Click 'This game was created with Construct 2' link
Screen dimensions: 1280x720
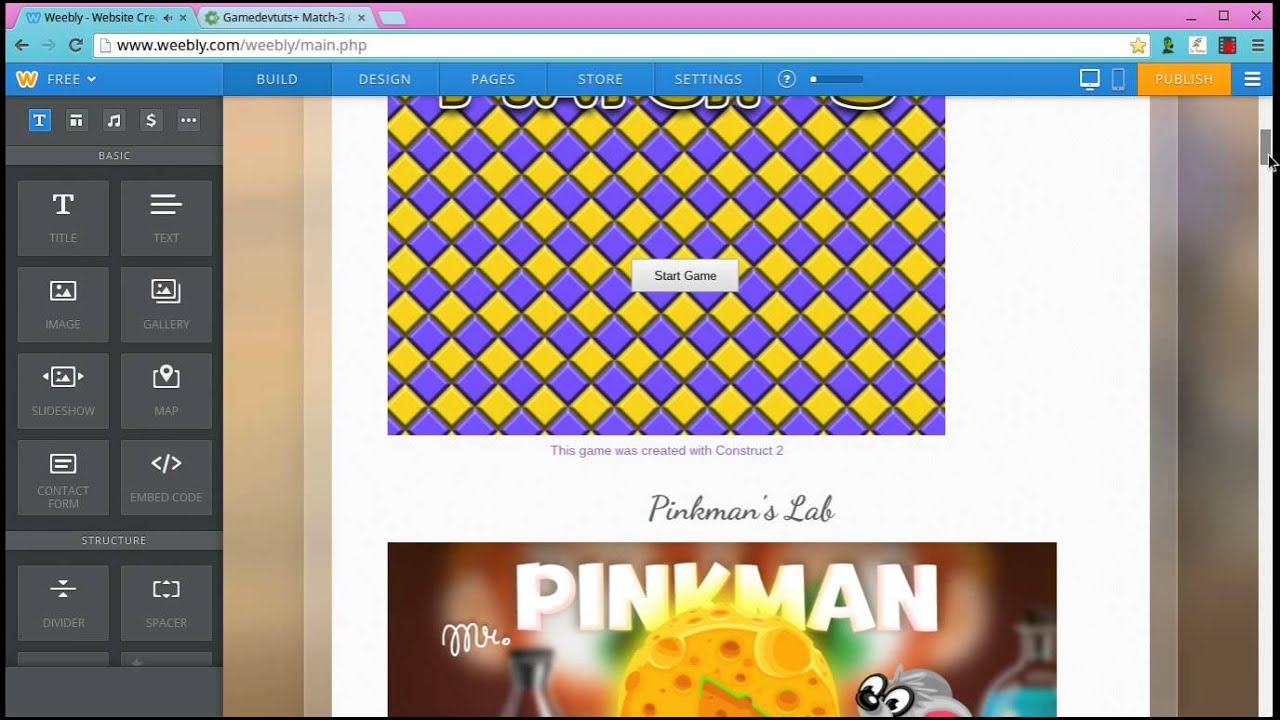point(667,450)
